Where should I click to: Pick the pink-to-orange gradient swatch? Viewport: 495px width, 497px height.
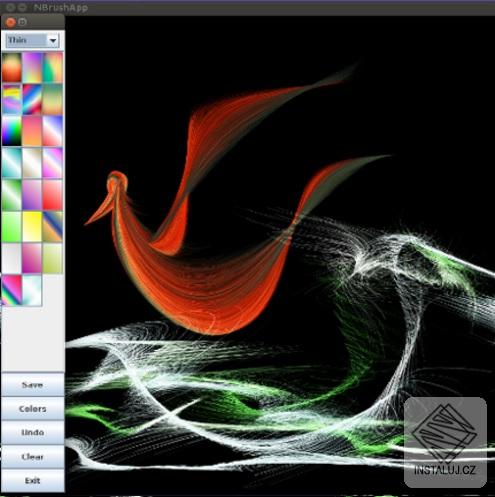tap(32, 131)
